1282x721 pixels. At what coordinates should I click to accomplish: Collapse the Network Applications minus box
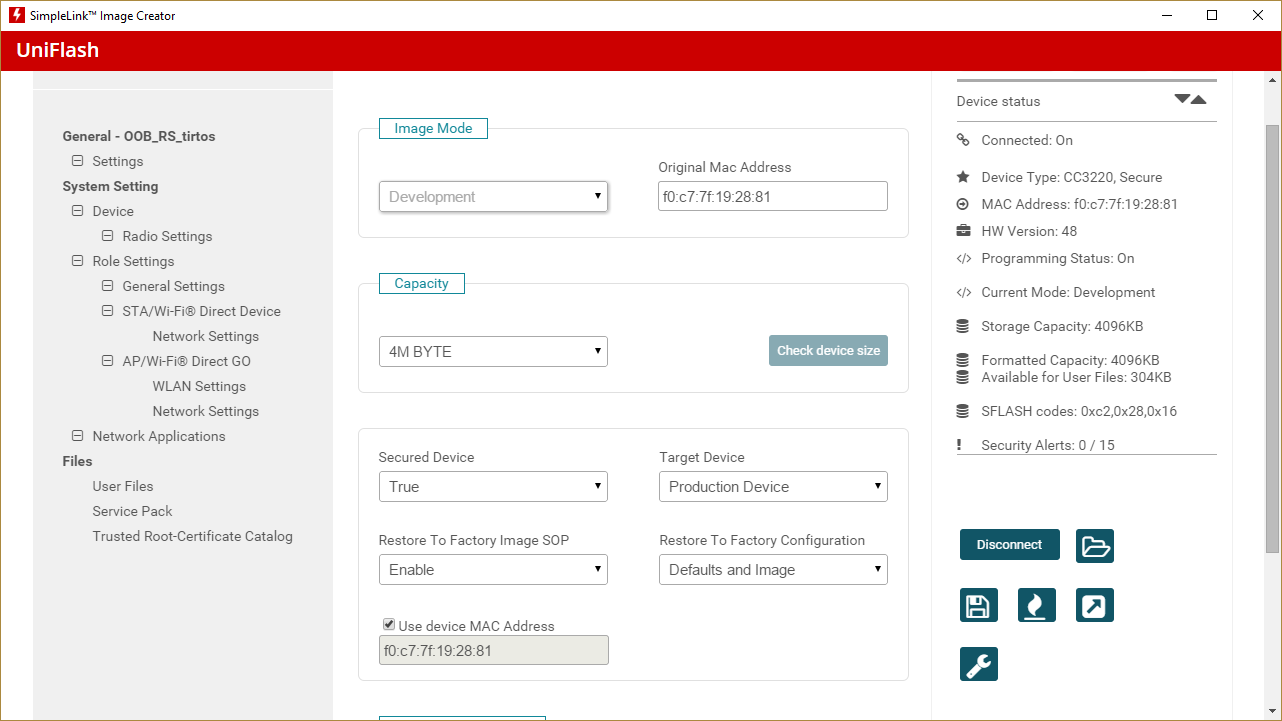77,436
